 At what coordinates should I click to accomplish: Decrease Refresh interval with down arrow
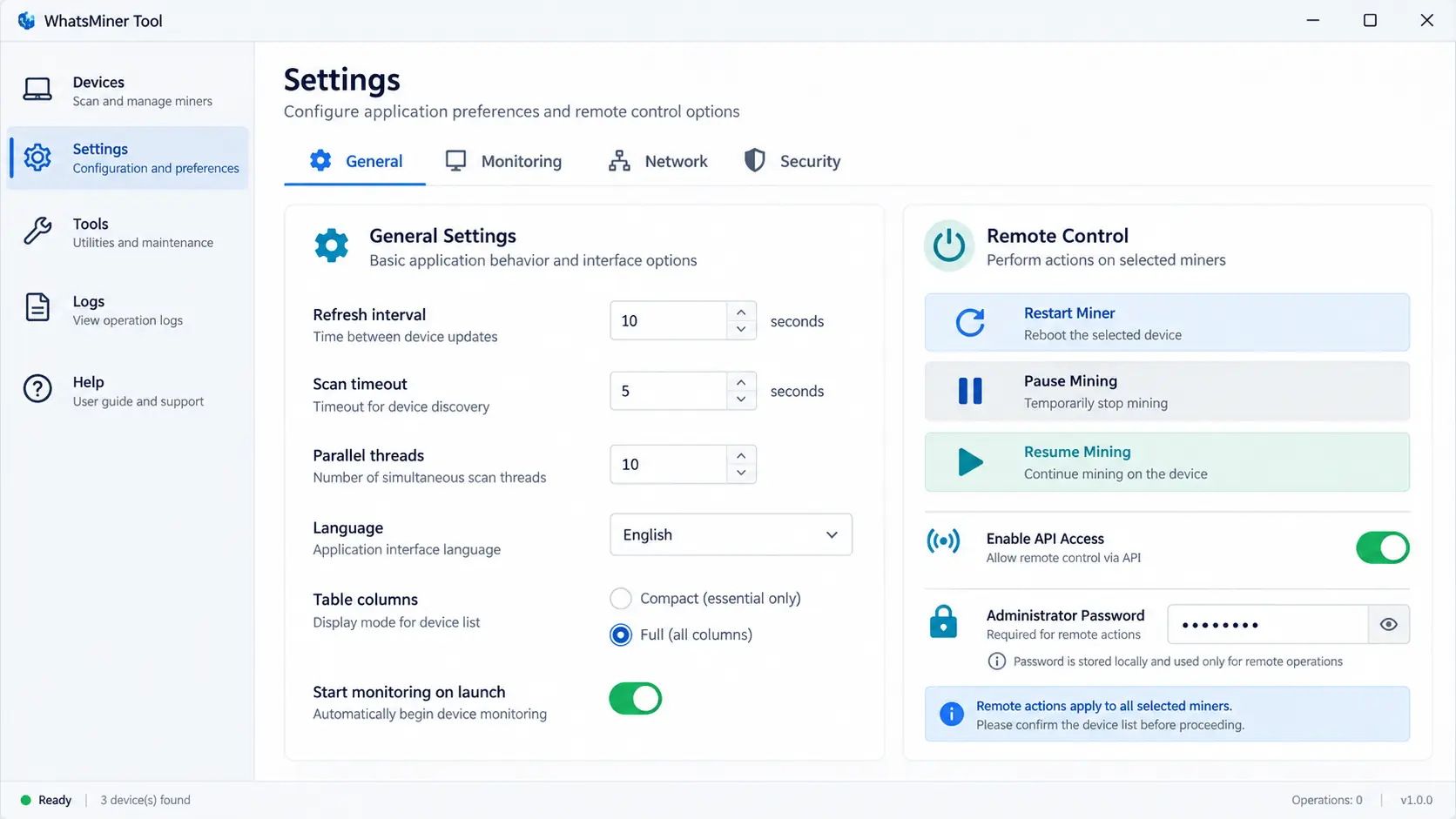click(x=741, y=330)
